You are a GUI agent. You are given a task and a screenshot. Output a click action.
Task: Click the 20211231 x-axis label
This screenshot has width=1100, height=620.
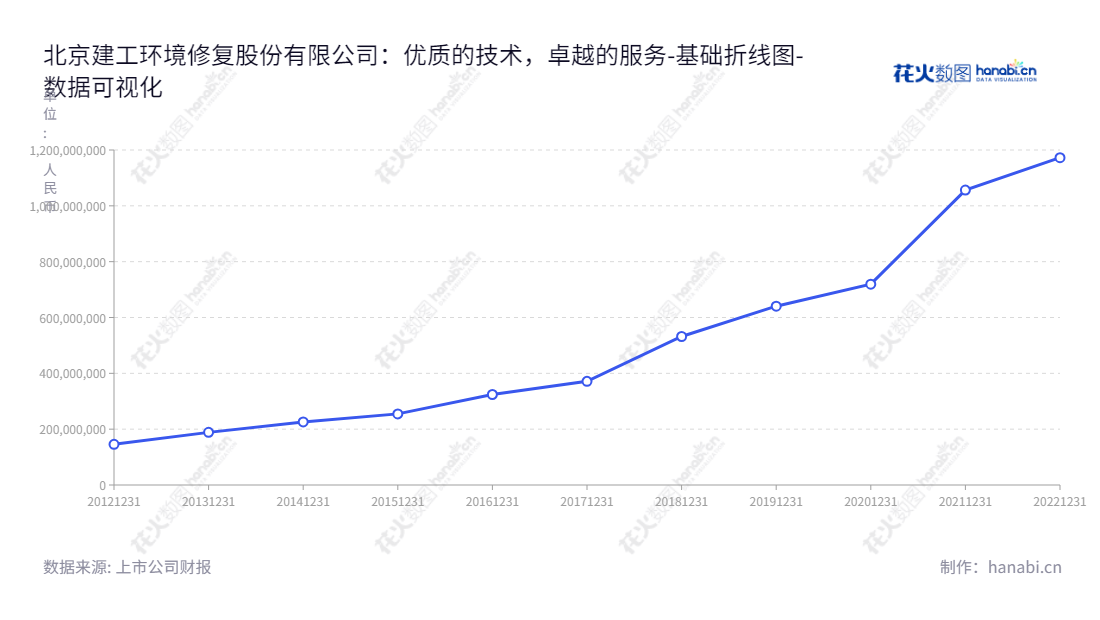(x=965, y=501)
